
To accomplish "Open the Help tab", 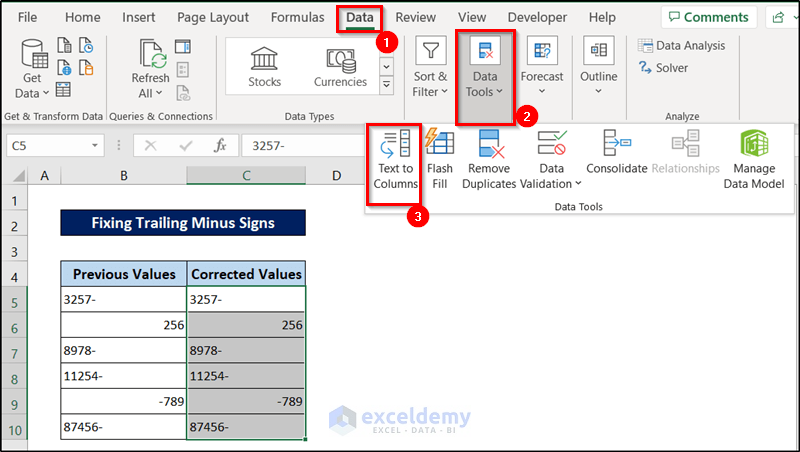I will pos(602,17).
